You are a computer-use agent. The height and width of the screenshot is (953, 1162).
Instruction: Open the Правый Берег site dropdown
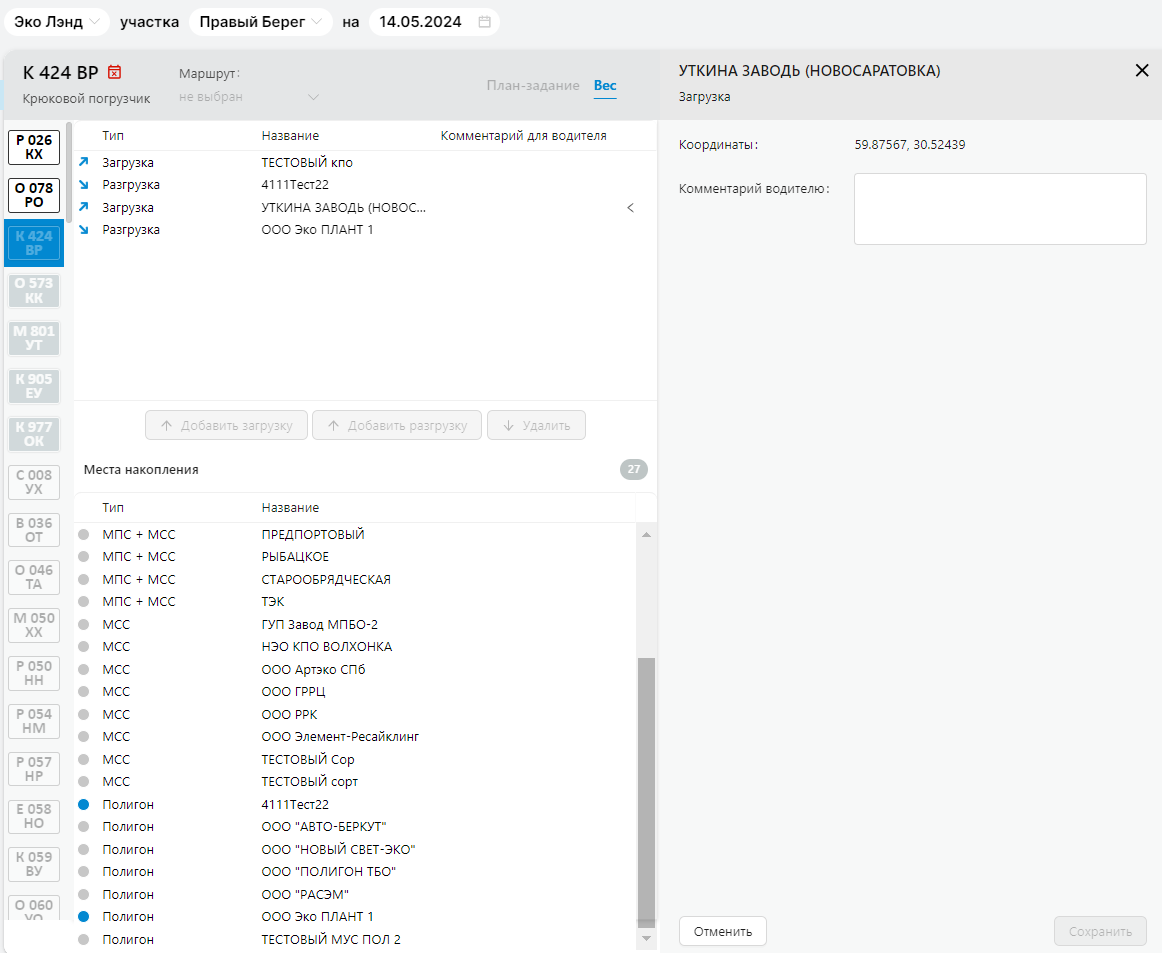tap(260, 22)
